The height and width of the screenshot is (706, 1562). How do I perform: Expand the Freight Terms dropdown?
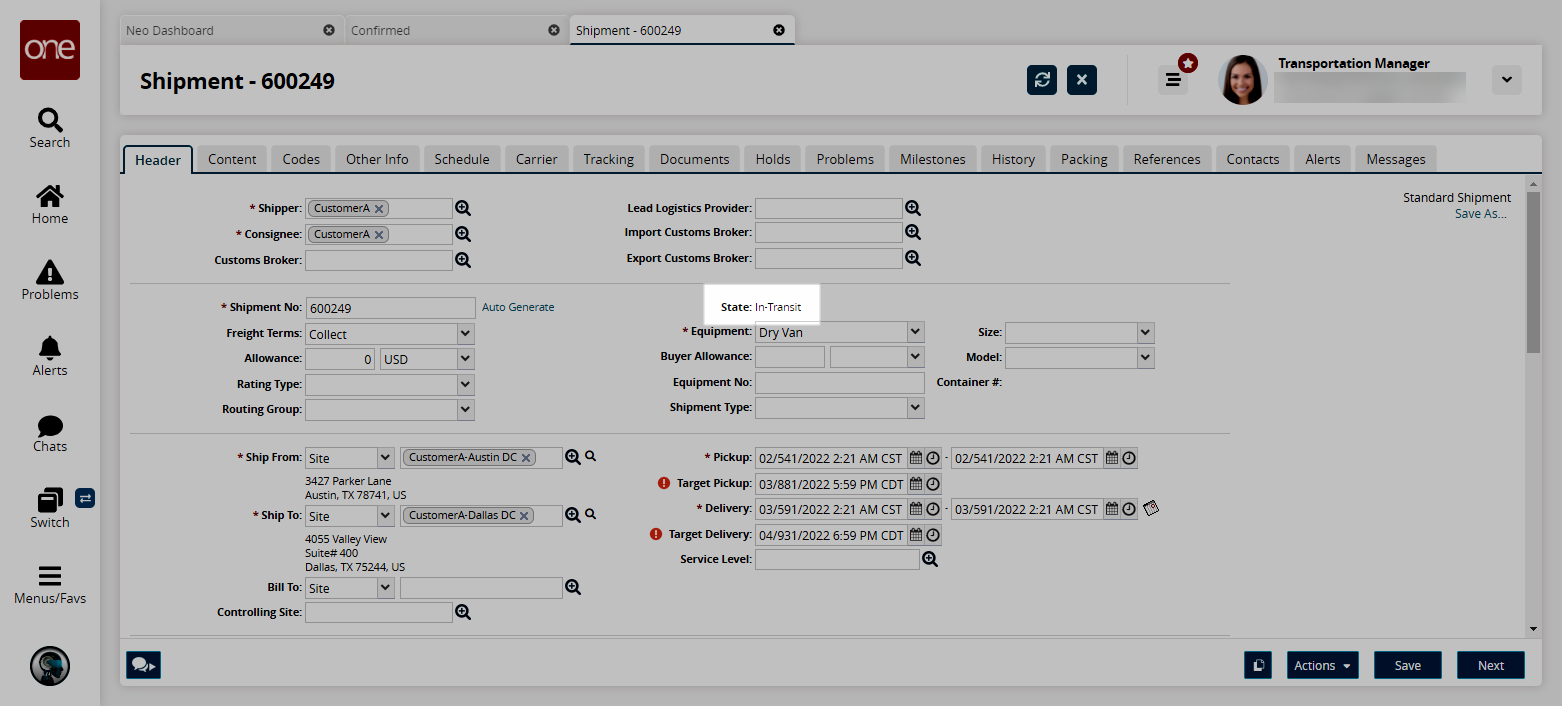click(x=465, y=334)
